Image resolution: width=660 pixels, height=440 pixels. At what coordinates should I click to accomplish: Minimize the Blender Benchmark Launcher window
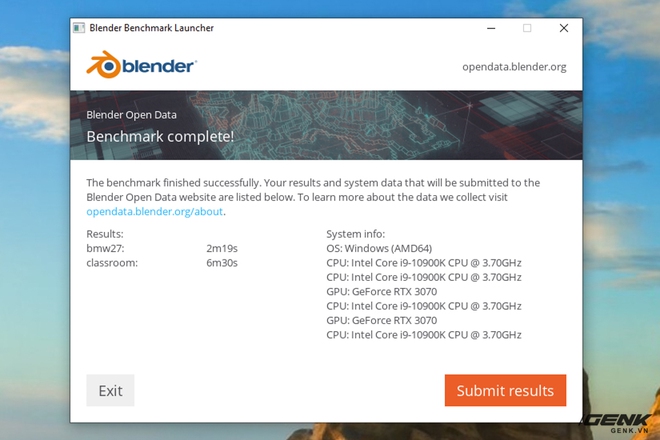pos(491,28)
